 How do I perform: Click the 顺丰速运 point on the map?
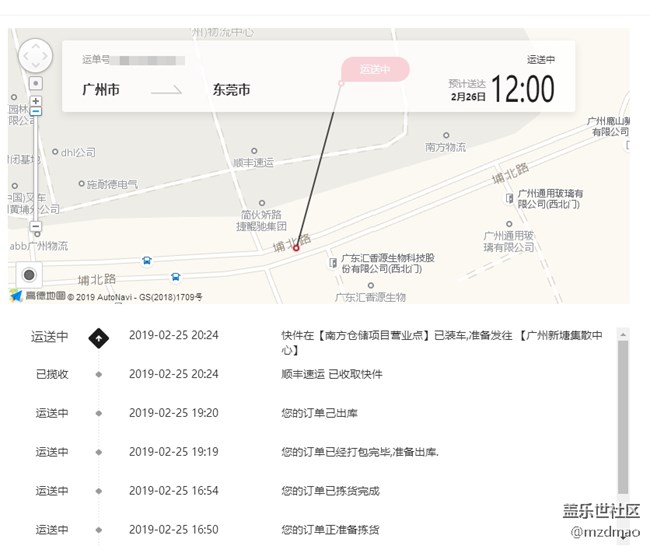pyautogui.click(x=254, y=151)
